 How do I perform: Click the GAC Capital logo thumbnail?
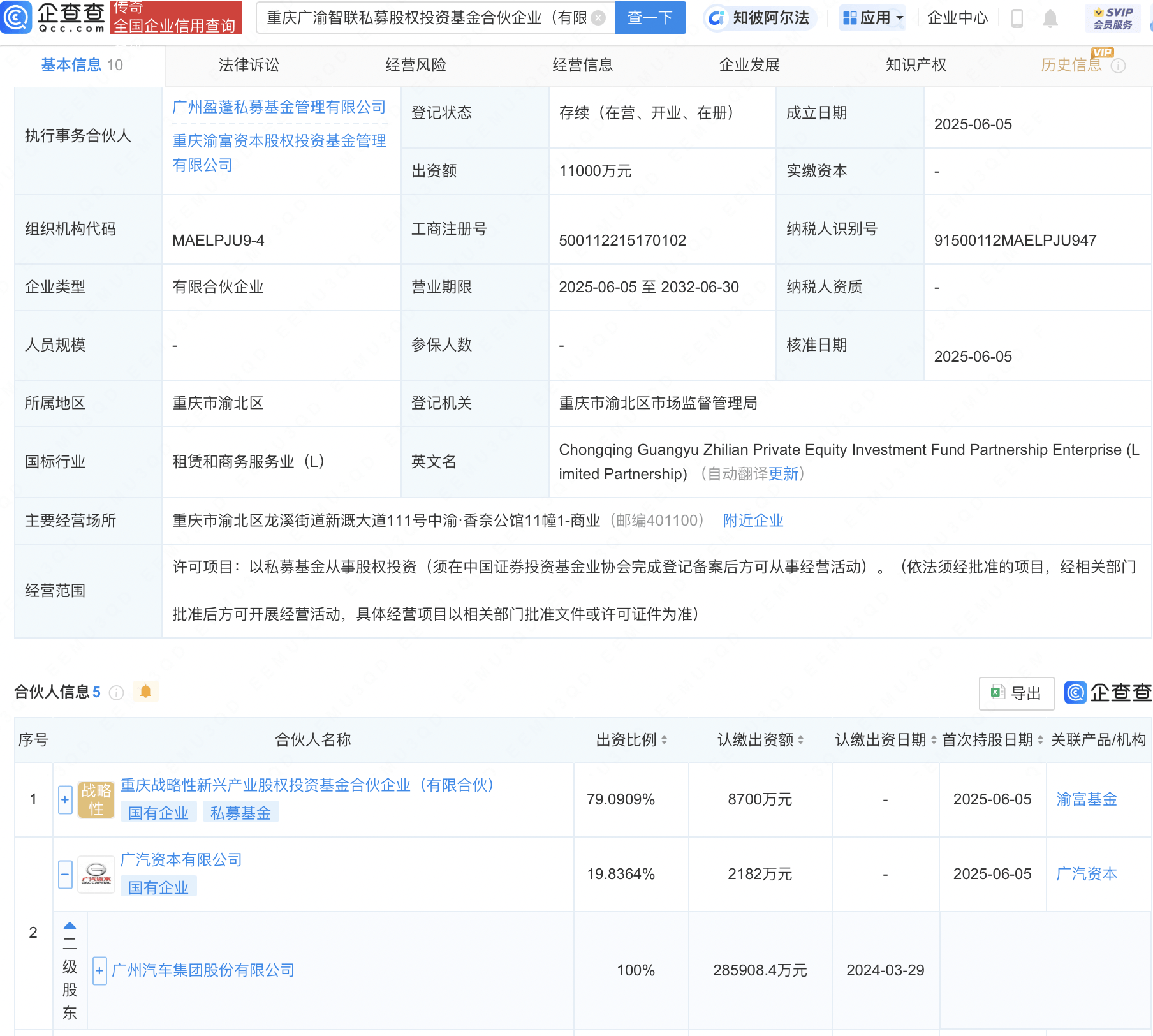[96, 875]
